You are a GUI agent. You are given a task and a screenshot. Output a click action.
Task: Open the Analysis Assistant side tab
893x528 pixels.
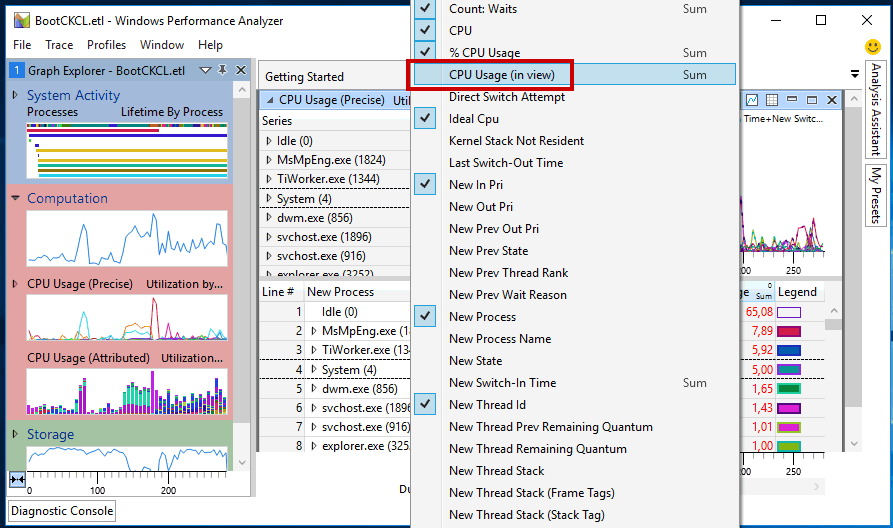click(x=875, y=109)
